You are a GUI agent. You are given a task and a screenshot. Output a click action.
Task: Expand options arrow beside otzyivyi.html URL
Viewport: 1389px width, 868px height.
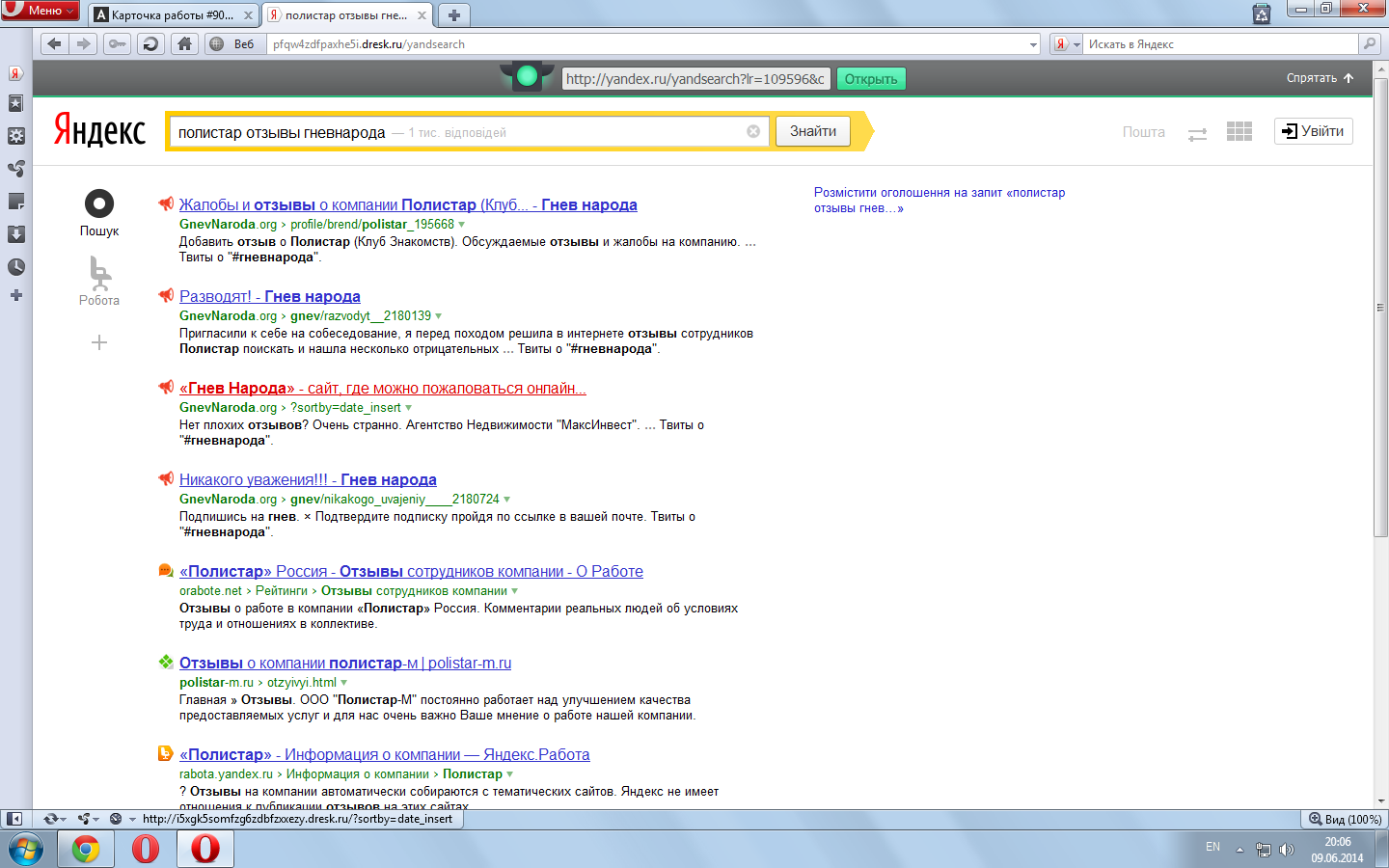(x=343, y=683)
